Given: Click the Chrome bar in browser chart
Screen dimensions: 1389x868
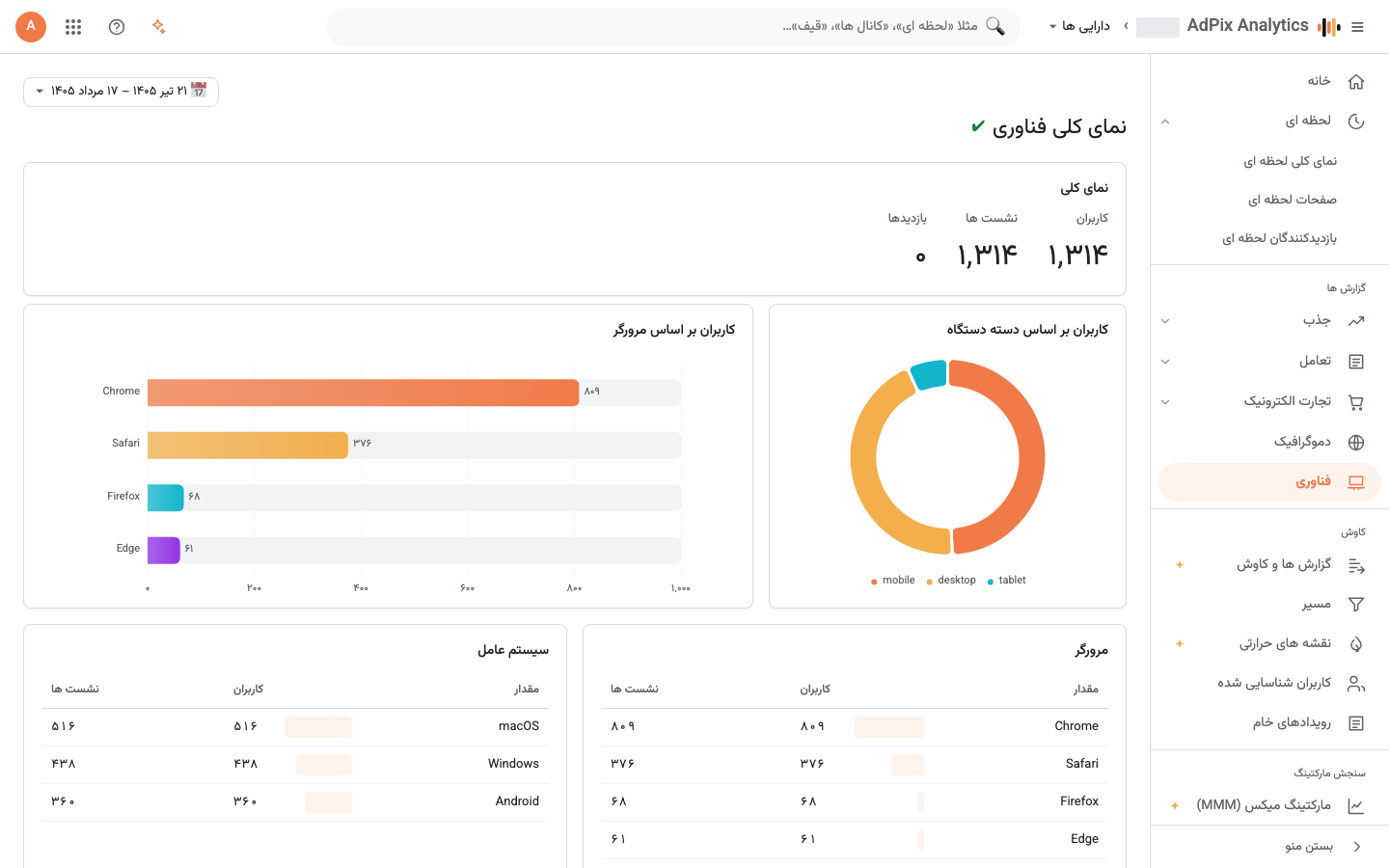Looking at the screenshot, I should (x=363, y=393).
